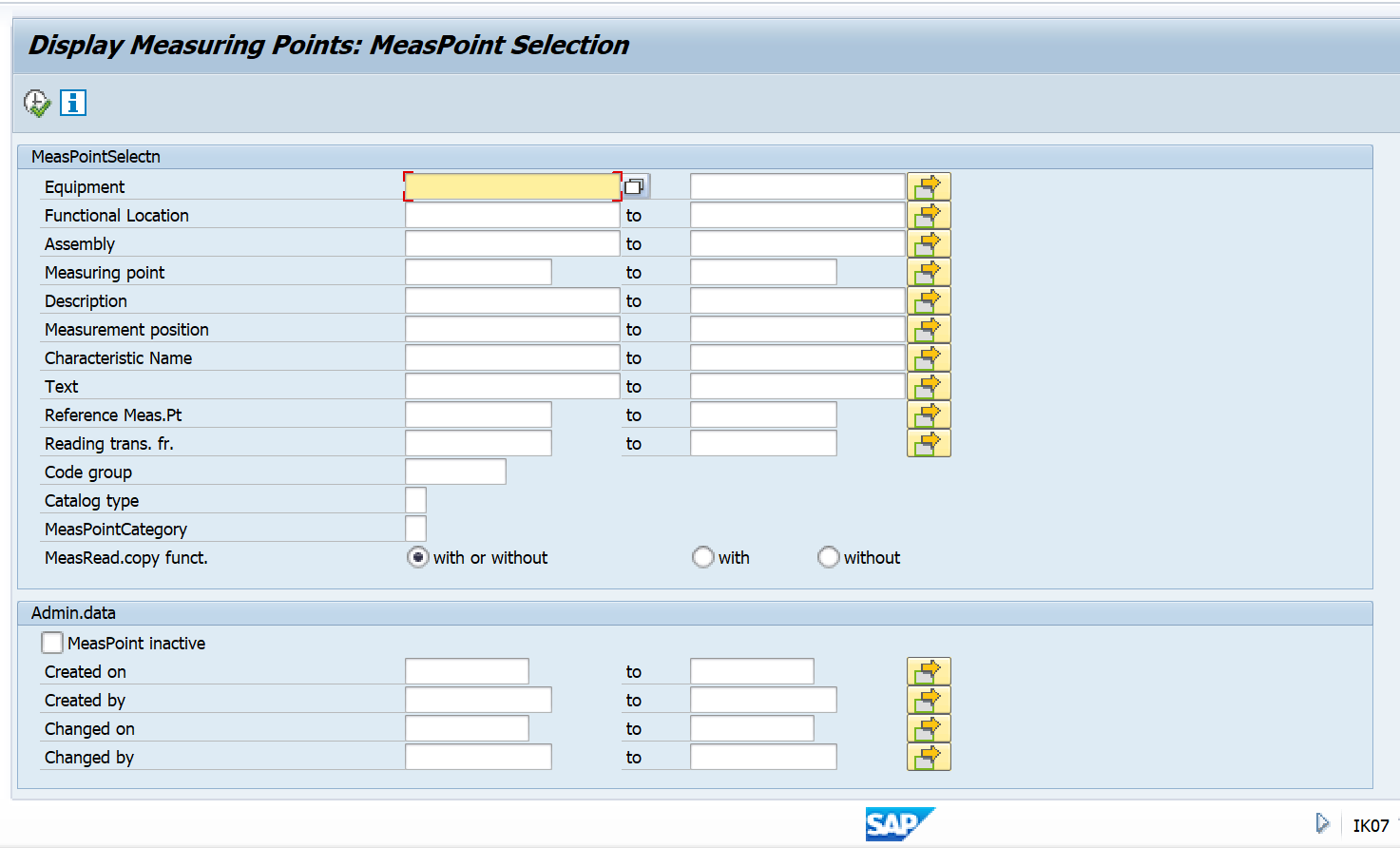
Task: Open multiple selection for Reference Meas.Pt
Action: [x=929, y=414]
